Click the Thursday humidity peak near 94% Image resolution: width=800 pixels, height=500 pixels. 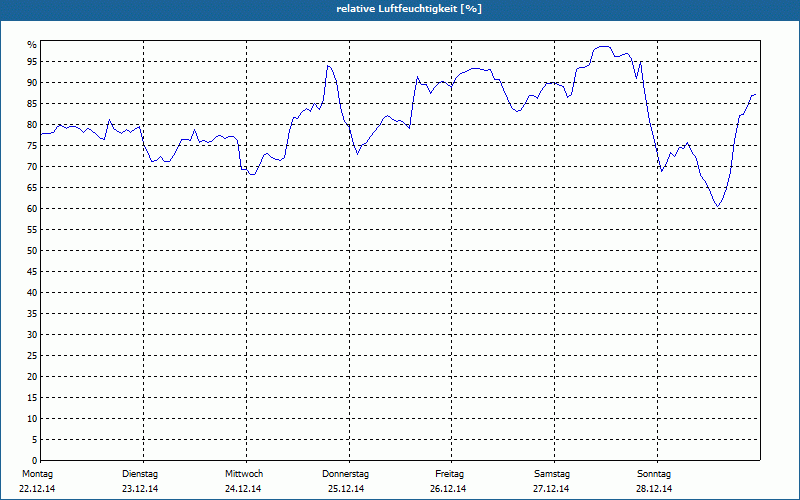[x=328, y=66]
